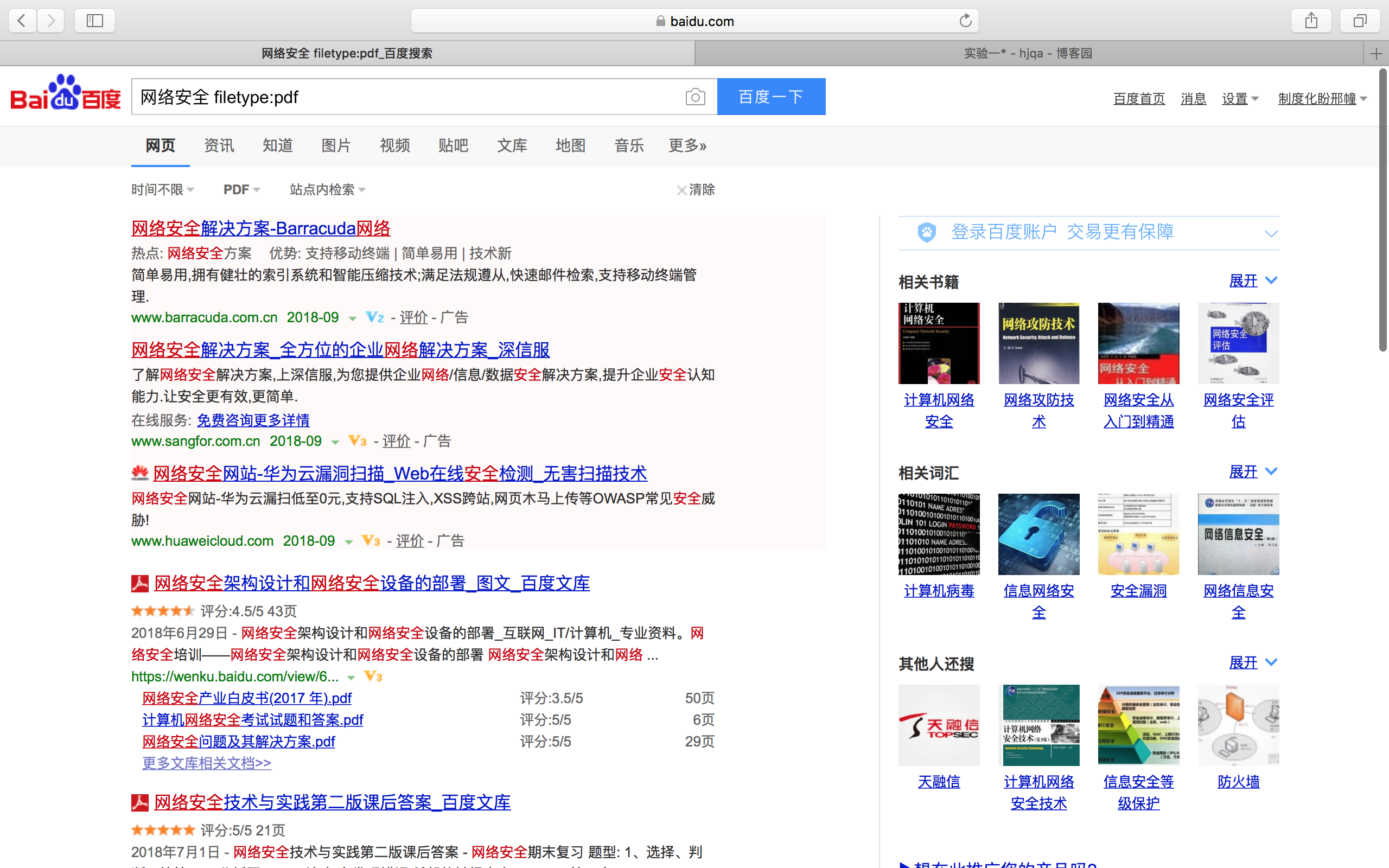The width and height of the screenshot is (1389, 868).
Task: Open the 更多文库相关文档 link
Action: pyautogui.click(x=206, y=763)
